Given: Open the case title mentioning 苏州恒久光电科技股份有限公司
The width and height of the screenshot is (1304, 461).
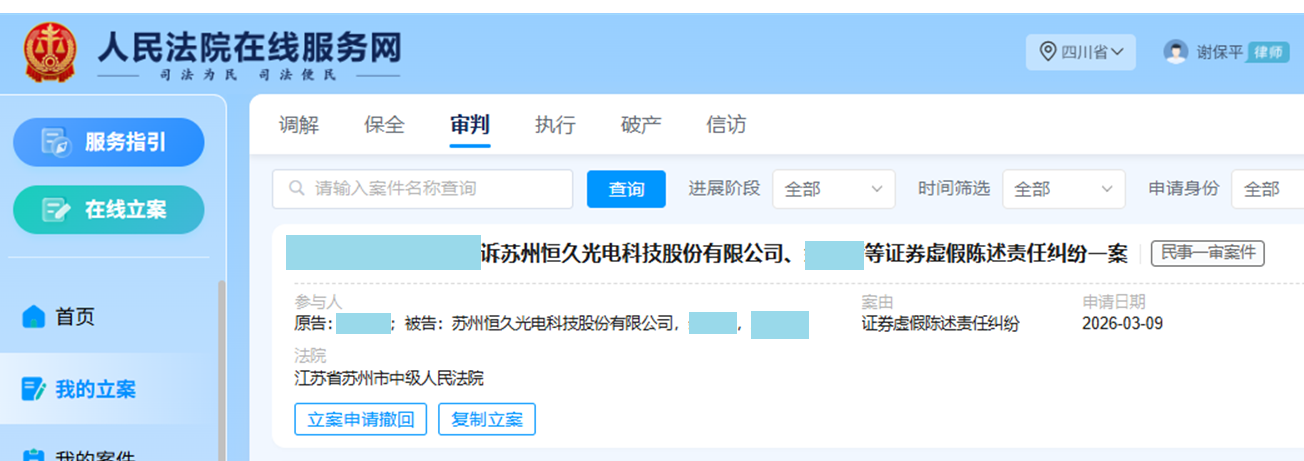Looking at the screenshot, I should [x=706, y=254].
